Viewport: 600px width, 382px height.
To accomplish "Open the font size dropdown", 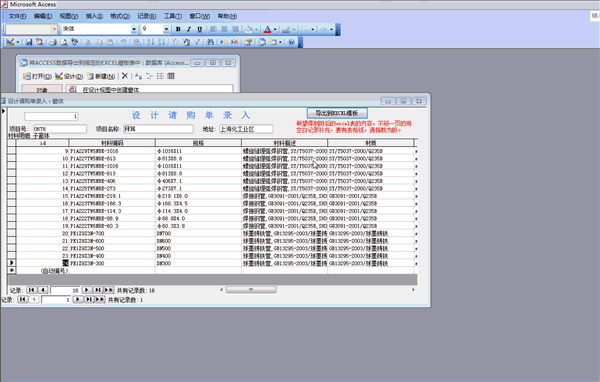I will 166,29.
